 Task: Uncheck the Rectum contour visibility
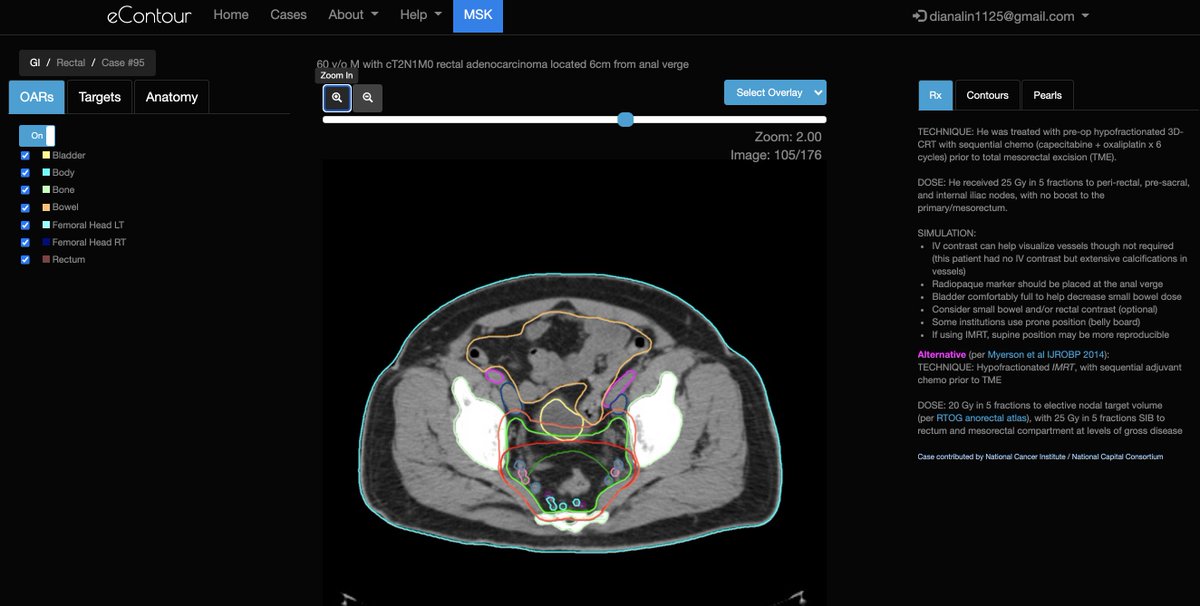(x=25, y=259)
